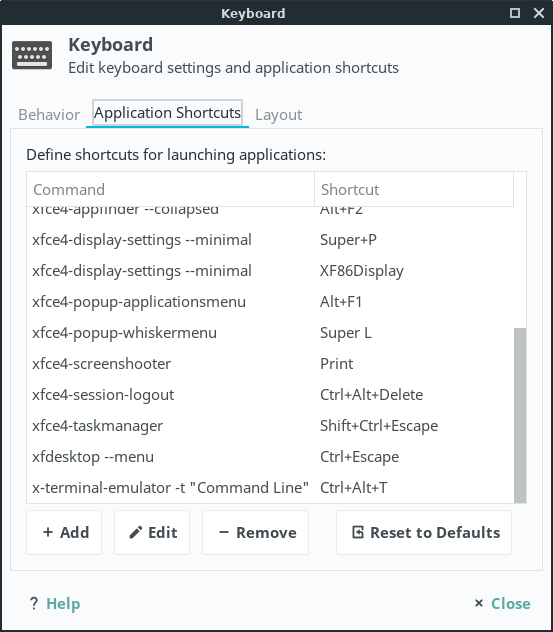Open the Help link
The image size is (553, 632).
pyautogui.click(x=63, y=603)
